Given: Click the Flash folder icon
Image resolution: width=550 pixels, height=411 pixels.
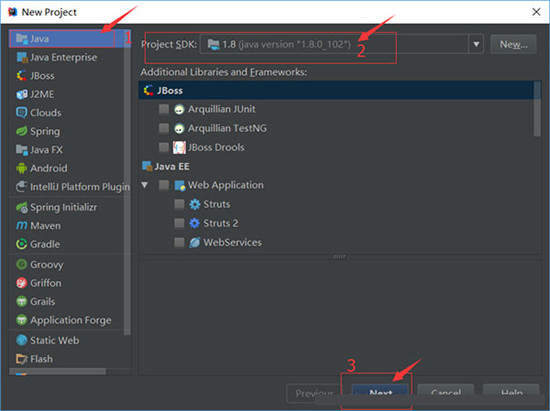Looking at the screenshot, I should [x=22, y=359].
